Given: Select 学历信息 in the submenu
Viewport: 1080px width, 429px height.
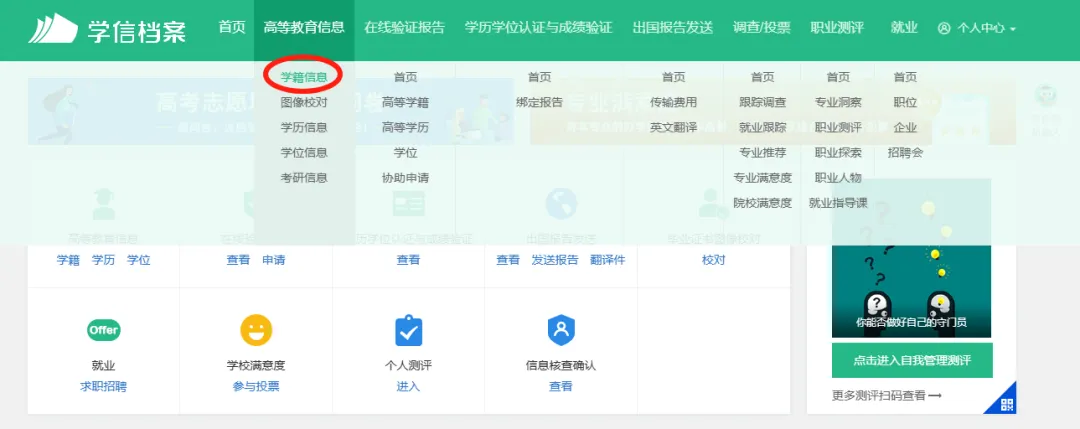Looking at the screenshot, I should point(304,127).
